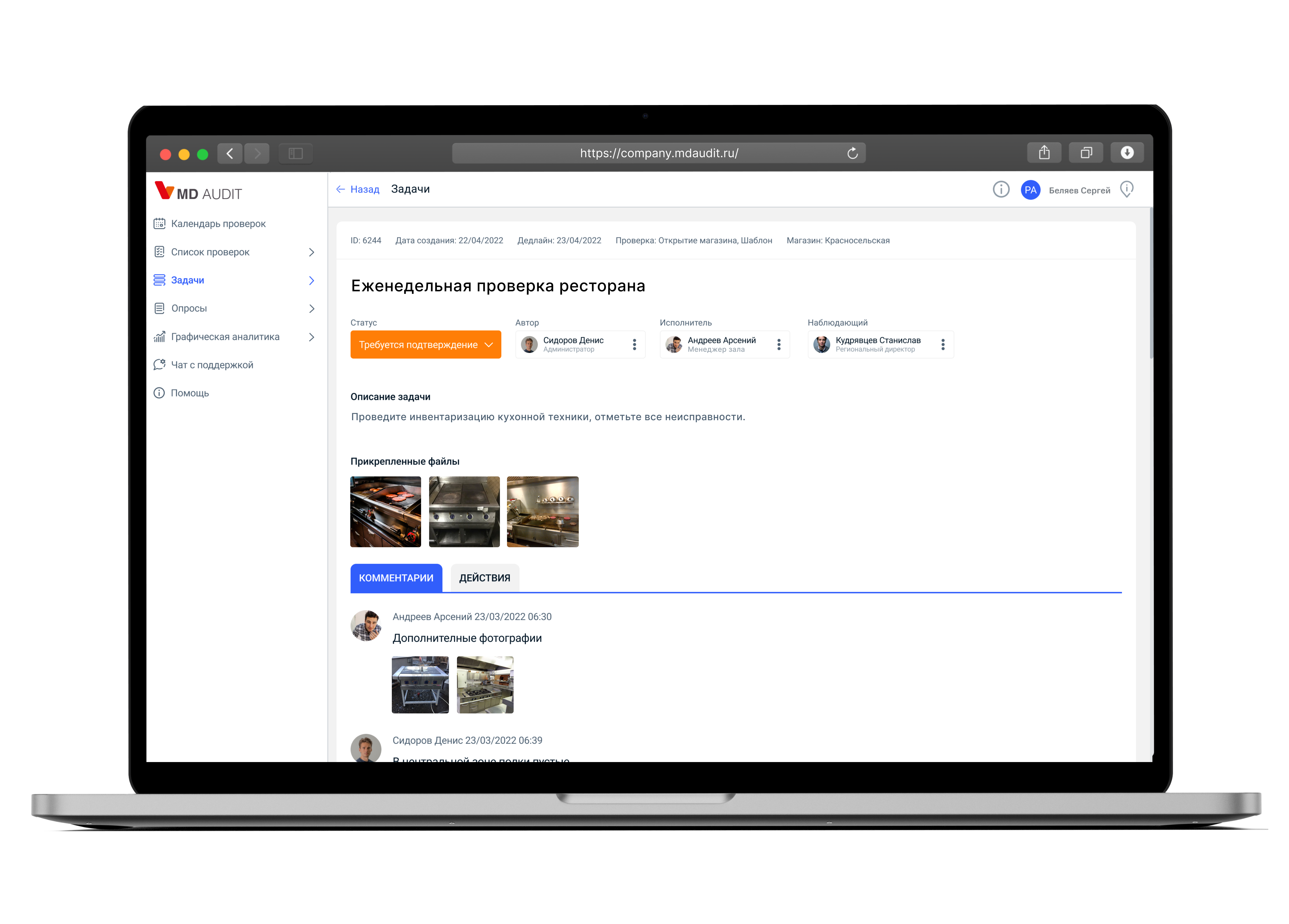Expand the Графическая аналитика submenu chevron
The width and height of the screenshot is (1289, 924).
(312, 337)
